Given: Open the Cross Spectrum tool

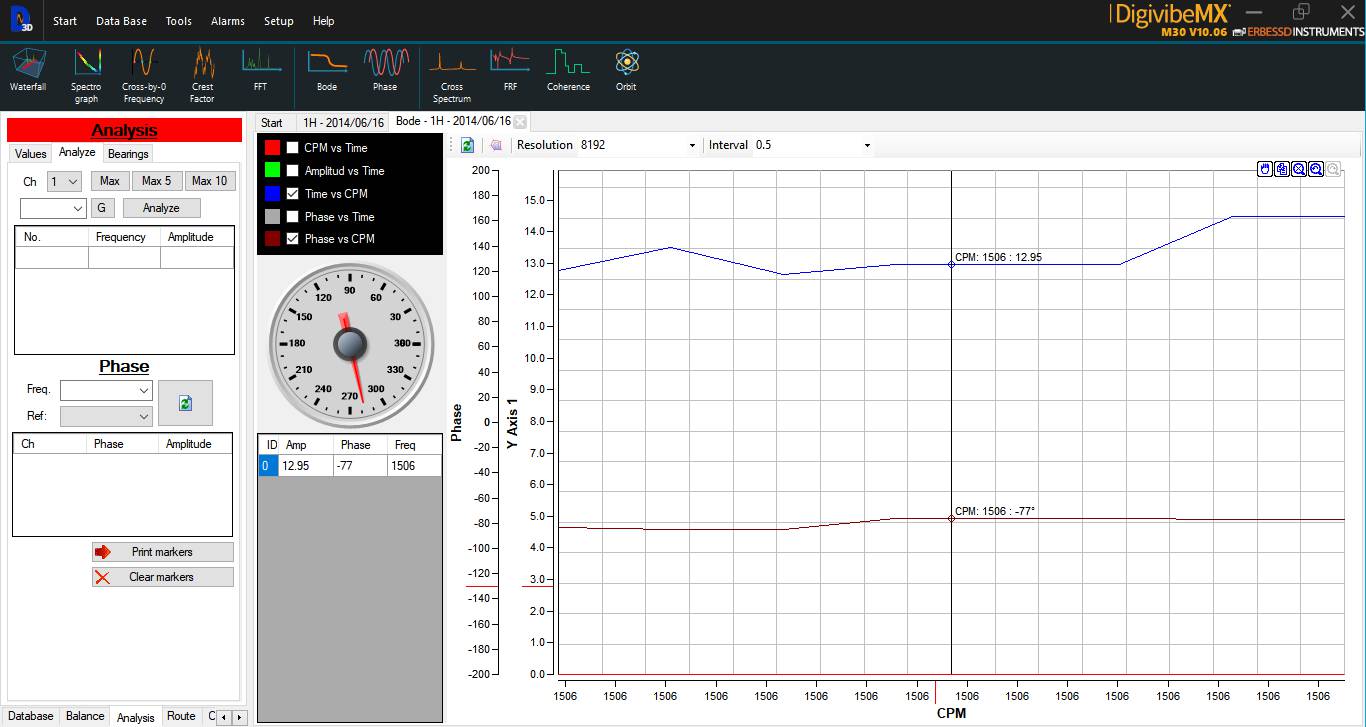Looking at the screenshot, I should [452, 68].
